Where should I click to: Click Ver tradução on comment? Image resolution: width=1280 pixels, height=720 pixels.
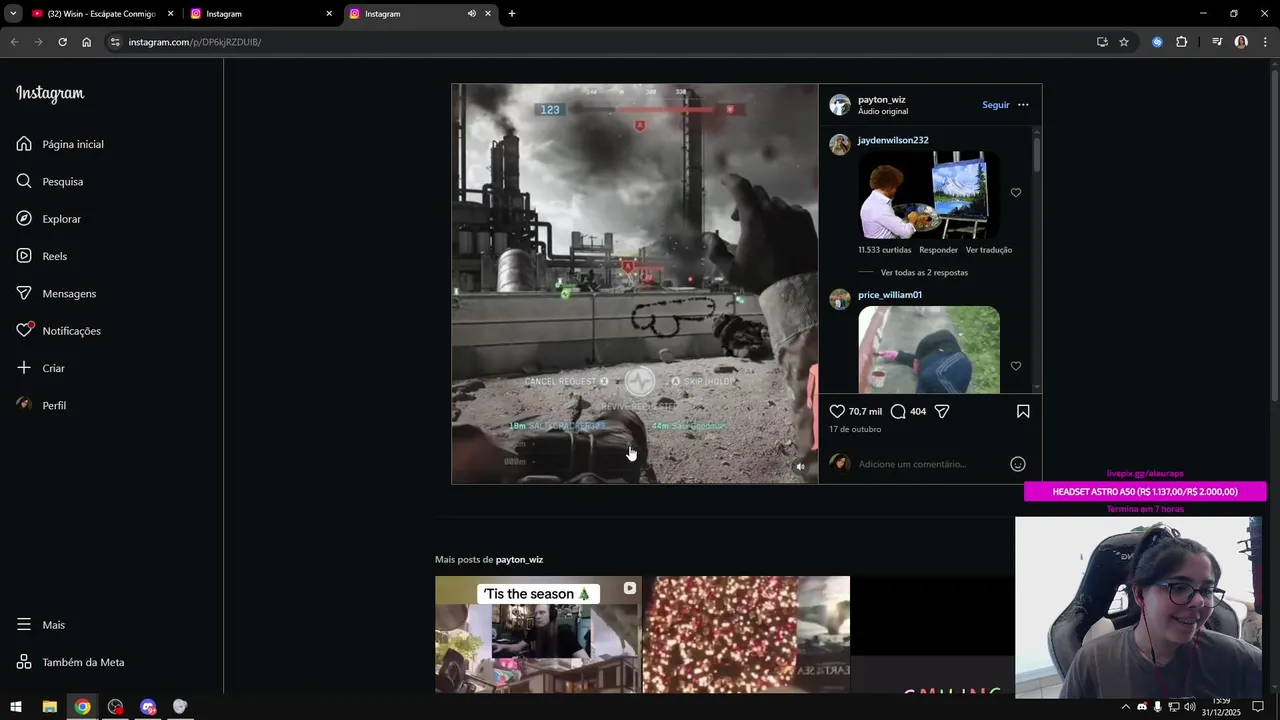point(989,250)
